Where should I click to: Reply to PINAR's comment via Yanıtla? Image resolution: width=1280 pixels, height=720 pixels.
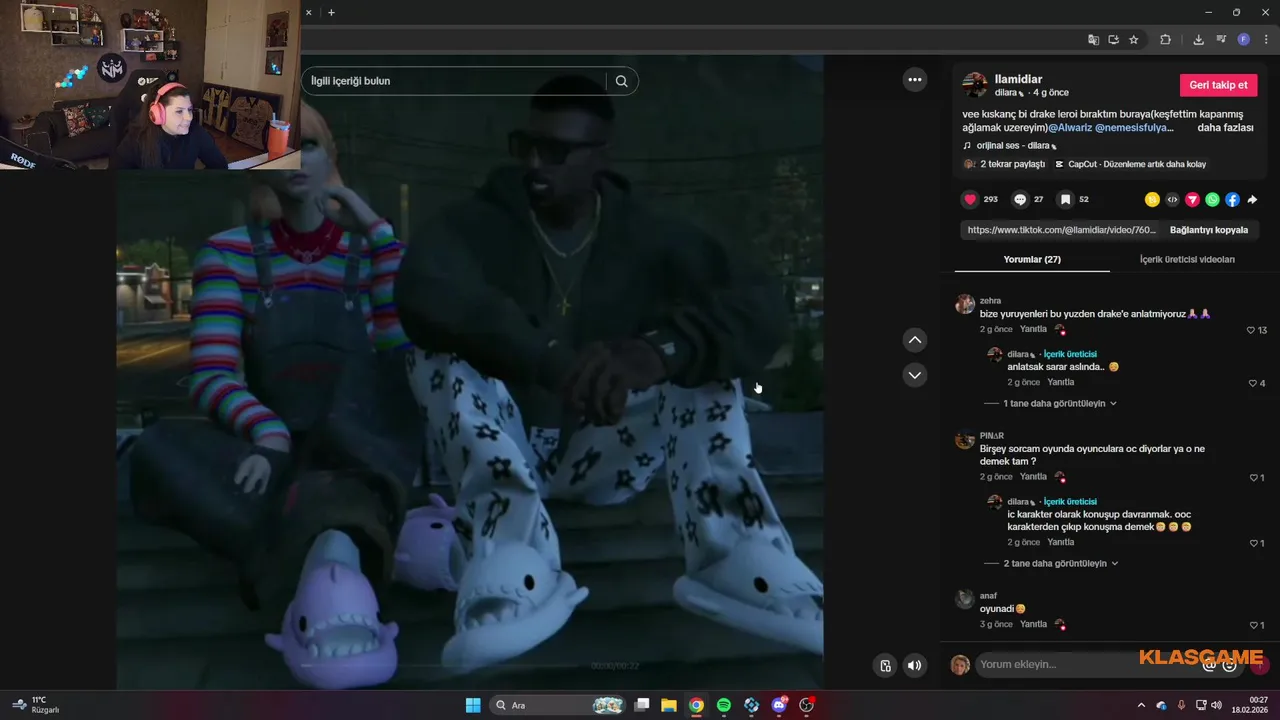coord(1033,477)
